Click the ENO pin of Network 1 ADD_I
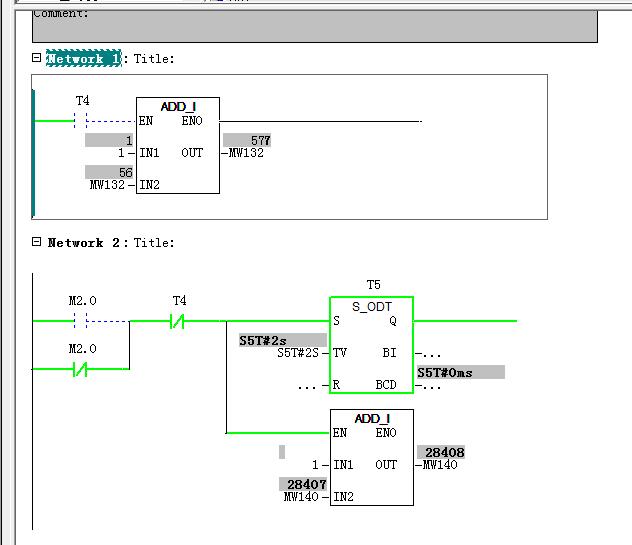The image size is (632, 545). click(x=192, y=121)
